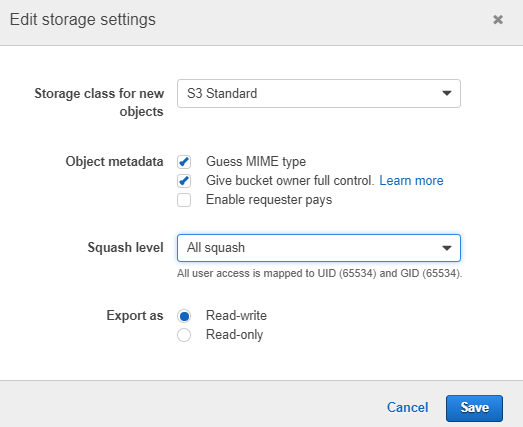Viewport: 523px width, 427px height.
Task: Open the Learn more link
Action: coord(411,180)
